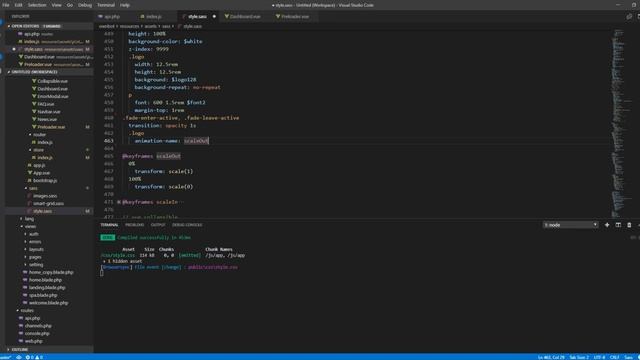The image size is (640, 360).
Task: Open errors and warnings count in status bar
Action: [x=34, y=357]
